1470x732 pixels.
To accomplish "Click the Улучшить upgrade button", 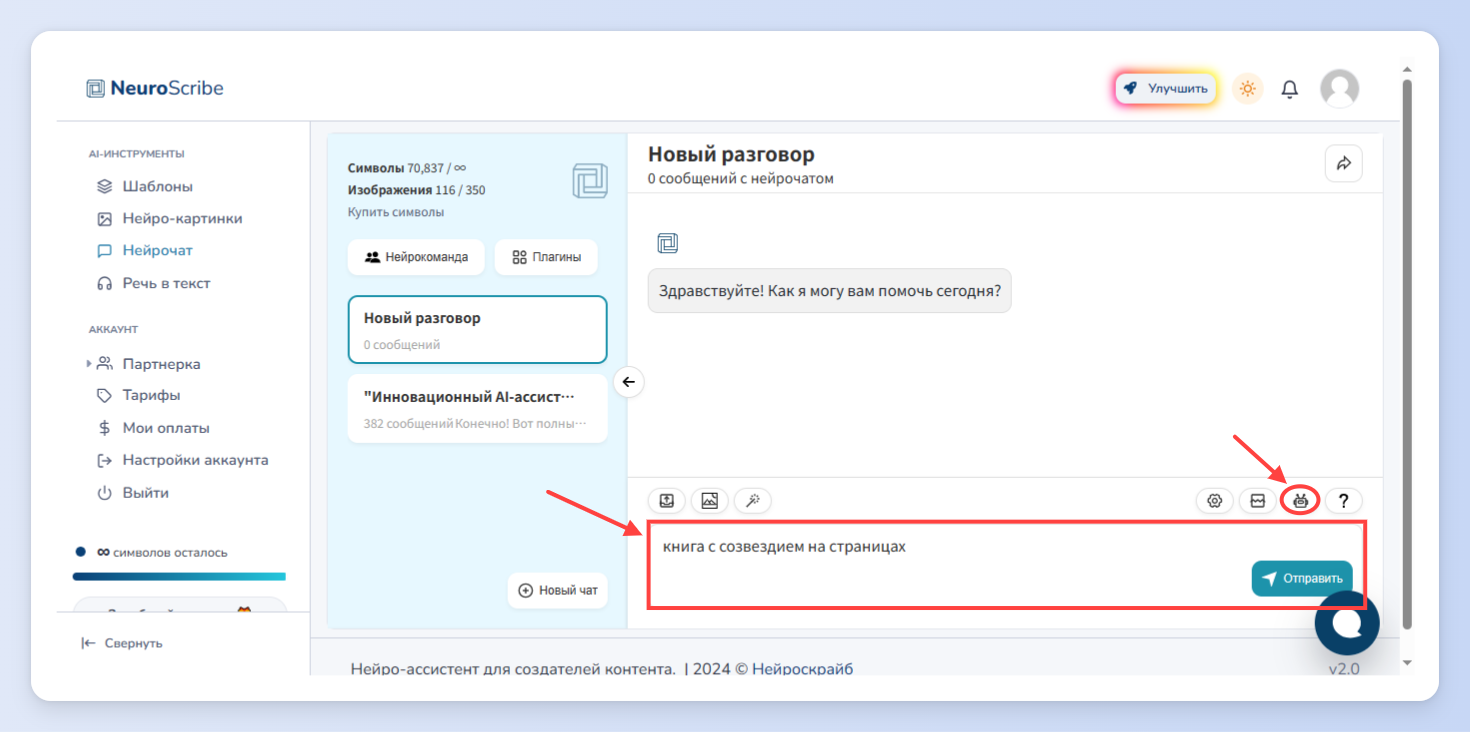I will pyautogui.click(x=1166, y=88).
